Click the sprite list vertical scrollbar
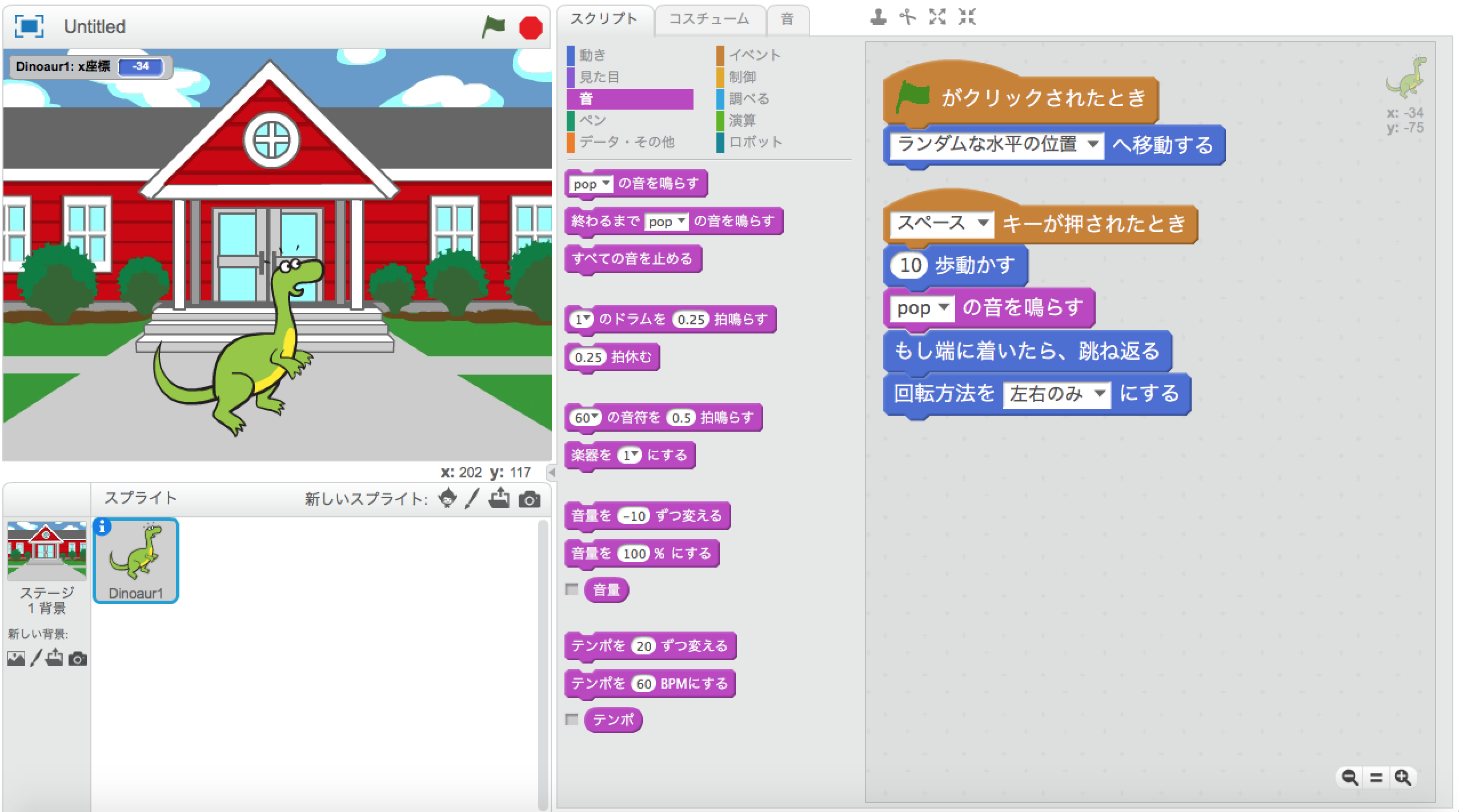The height and width of the screenshot is (812, 1459). [543, 664]
